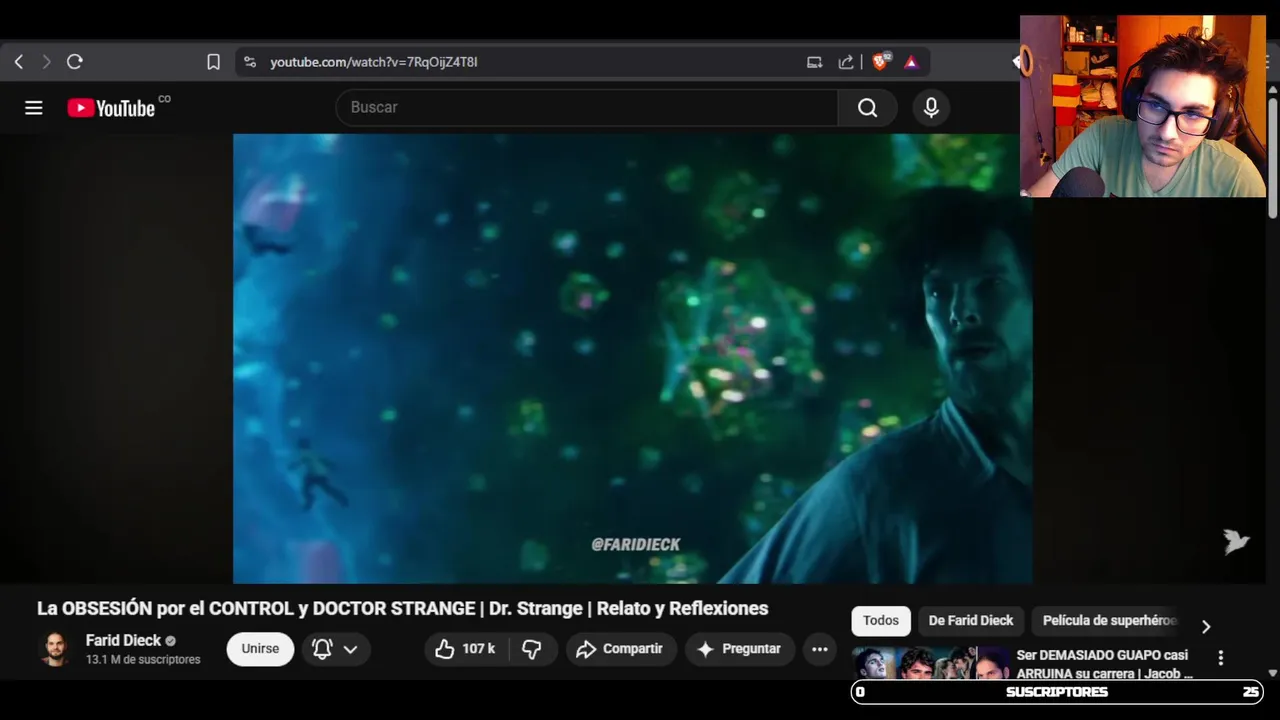Start voice search with microphone

(931, 107)
